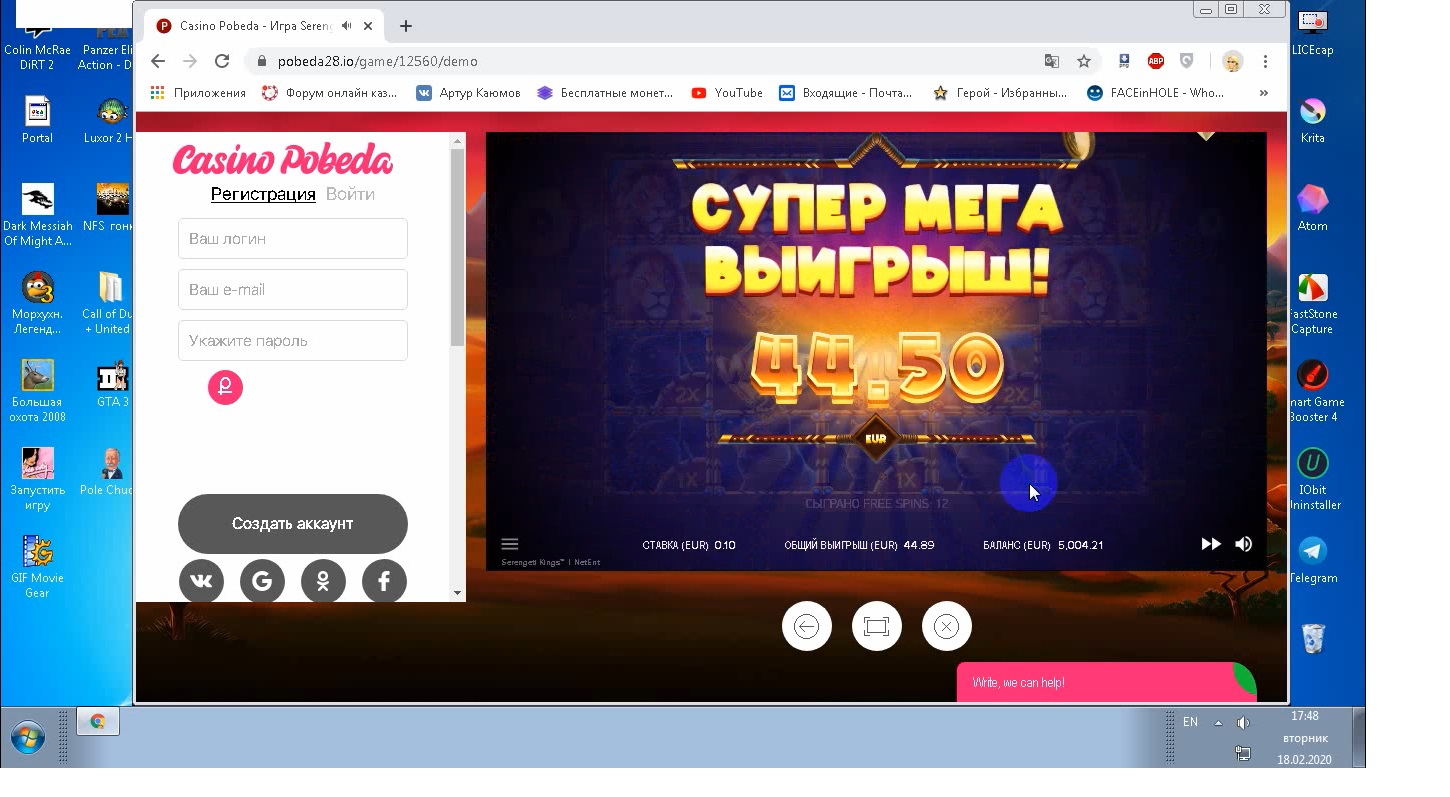The width and height of the screenshot is (1450, 797).
Task: Fast-forward the slot game spins
Action: pos(1210,544)
